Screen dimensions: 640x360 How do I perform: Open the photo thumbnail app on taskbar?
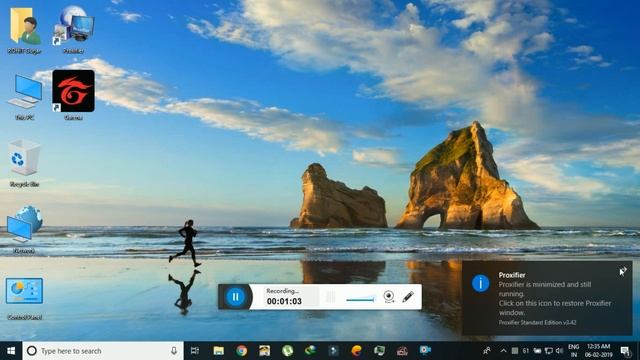point(264,351)
